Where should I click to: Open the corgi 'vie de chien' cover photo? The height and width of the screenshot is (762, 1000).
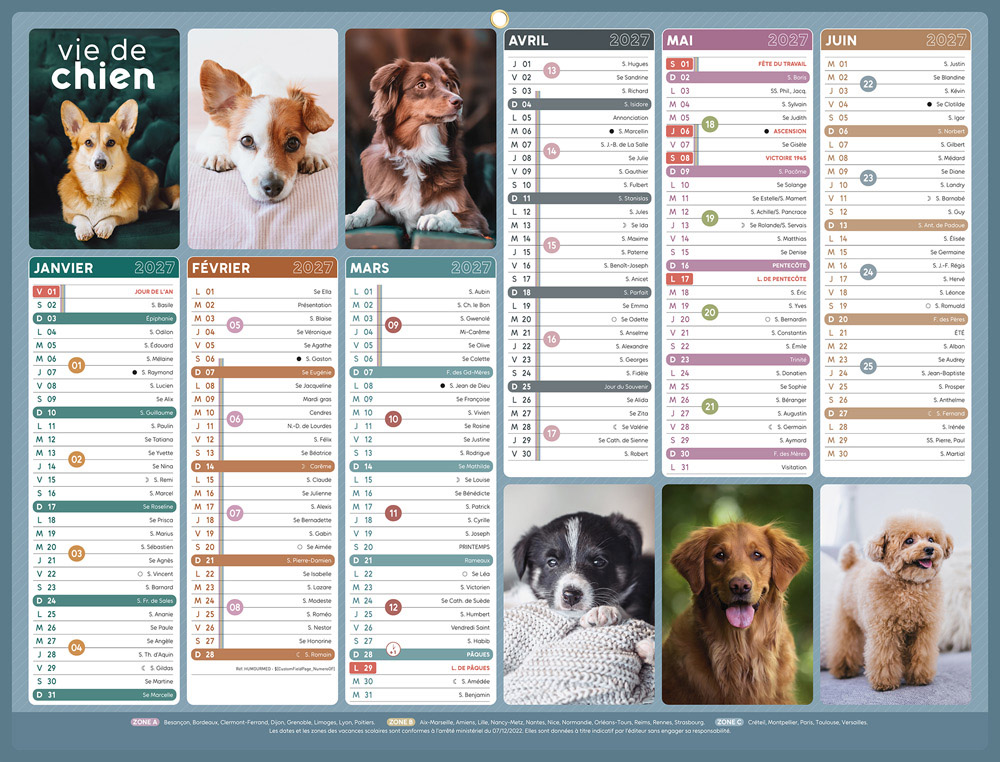point(104,138)
